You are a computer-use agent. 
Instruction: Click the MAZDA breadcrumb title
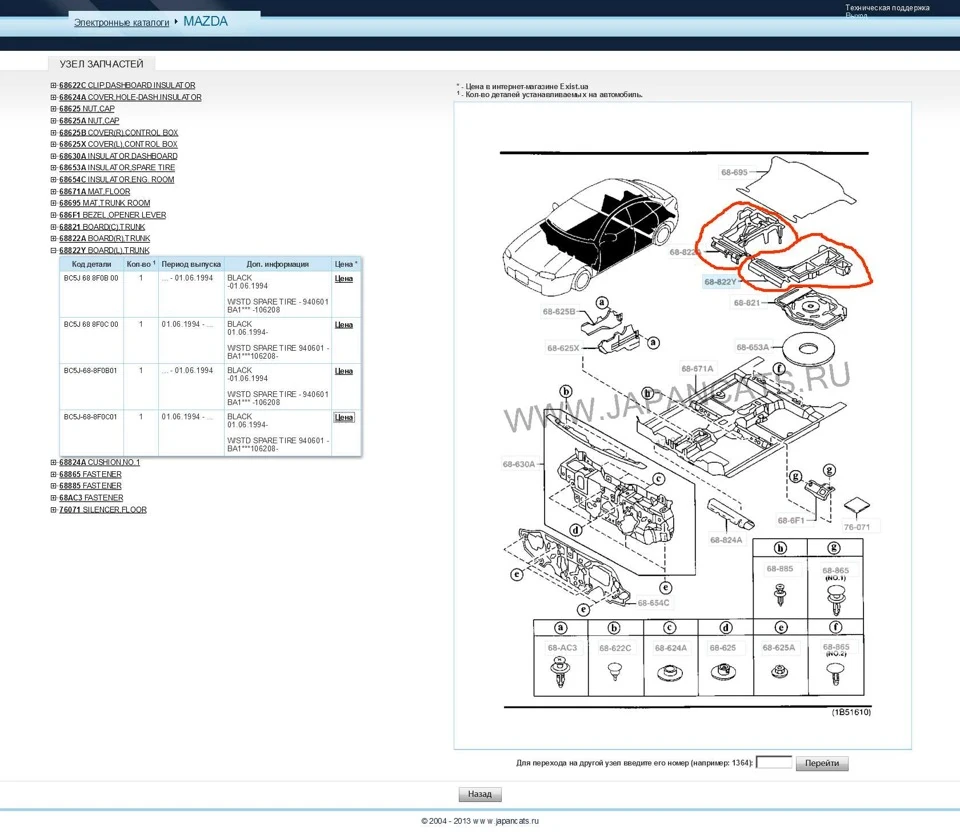point(205,21)
